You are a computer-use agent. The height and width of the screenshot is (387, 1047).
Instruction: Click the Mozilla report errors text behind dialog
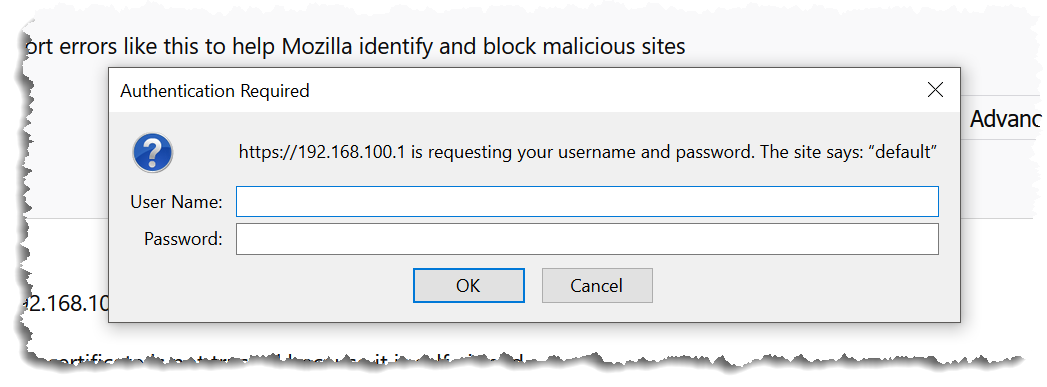(x=354, y=46)
